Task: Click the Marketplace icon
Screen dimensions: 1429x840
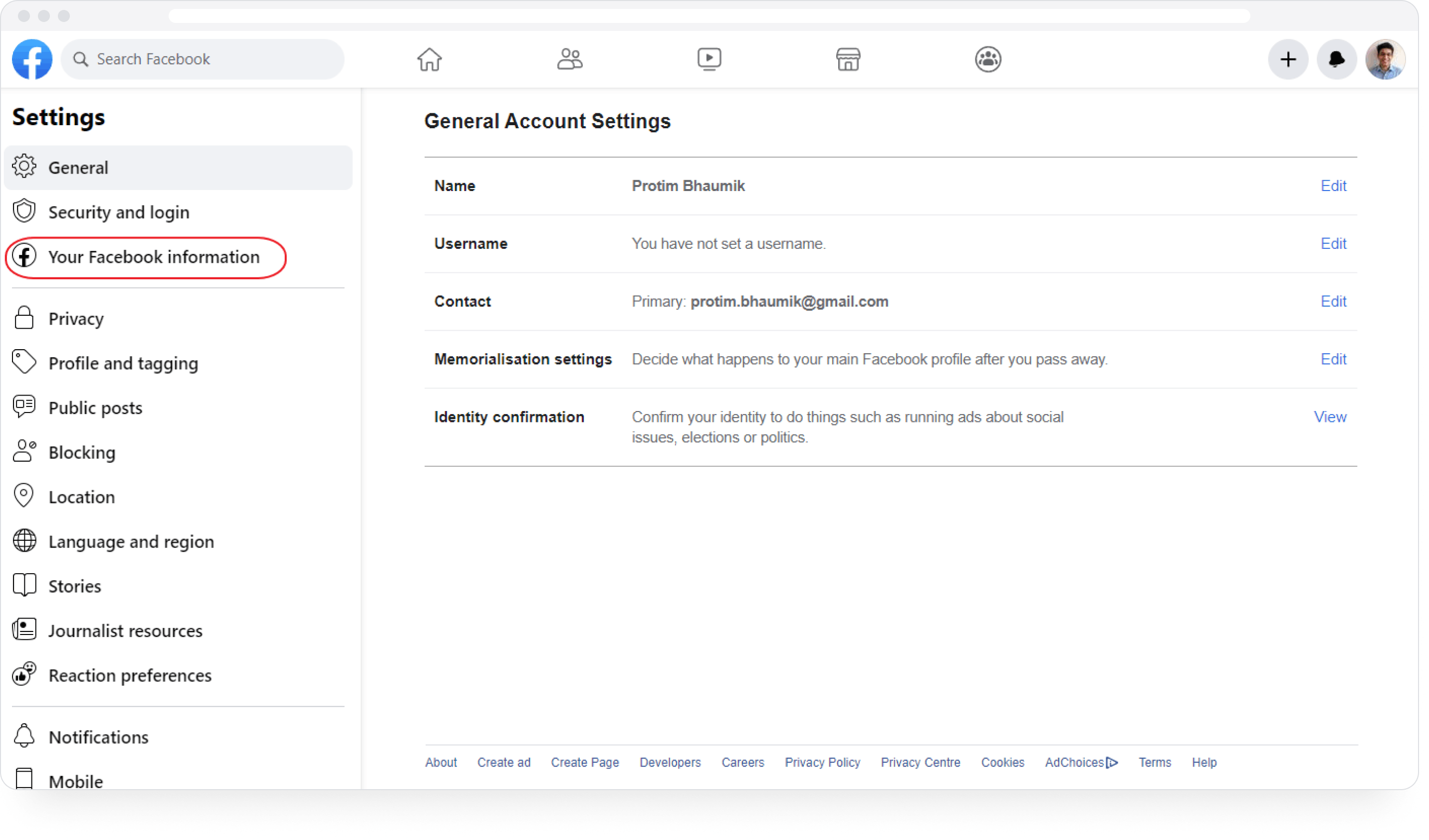Action: 848,59
